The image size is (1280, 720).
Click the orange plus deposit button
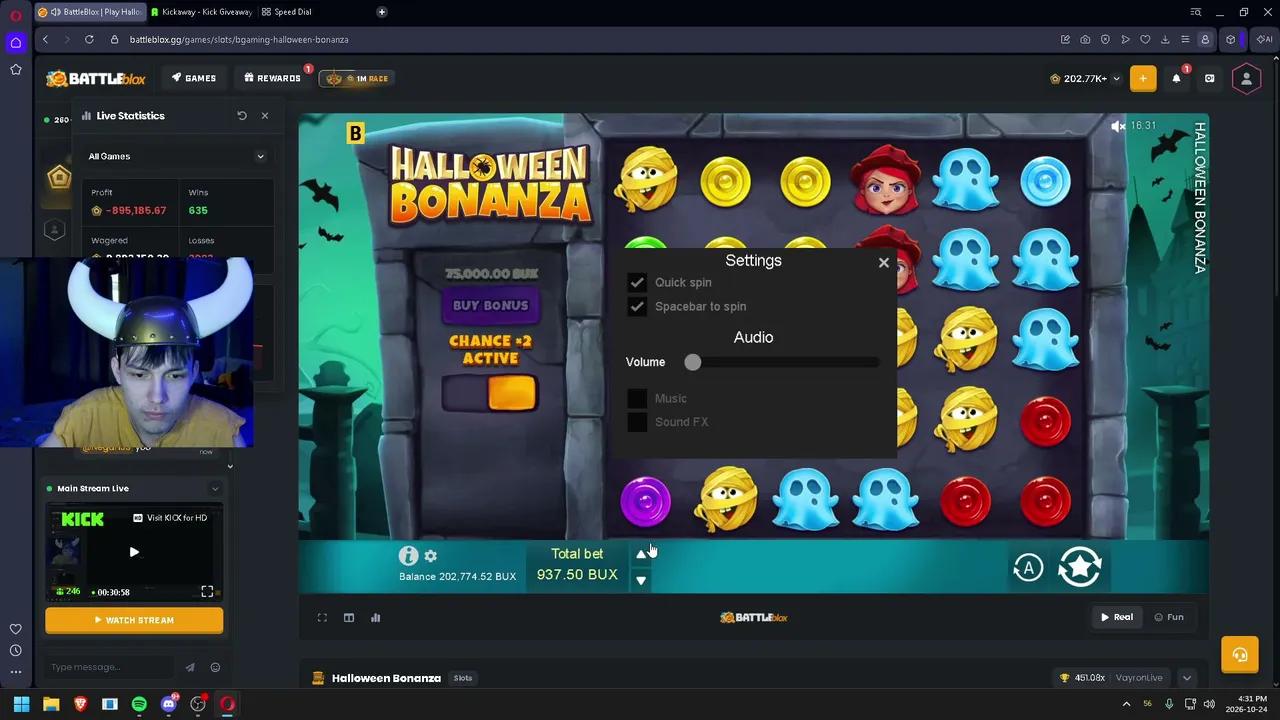point(1143,78)
